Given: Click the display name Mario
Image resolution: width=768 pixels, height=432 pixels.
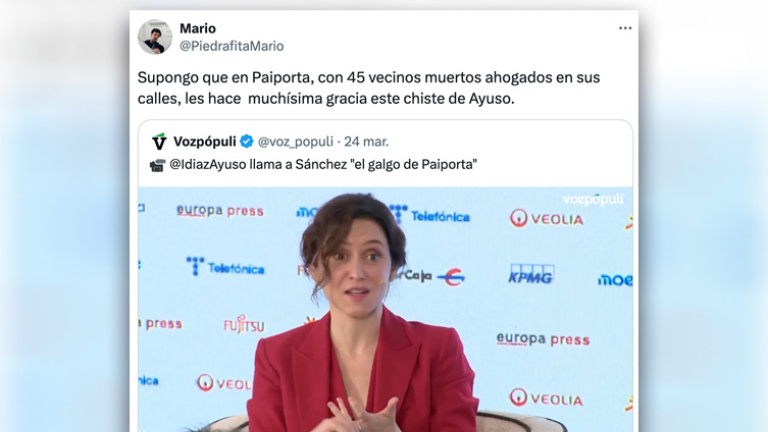Looking at the screenshot, I should pyautogui.click(x=197, y=28).
